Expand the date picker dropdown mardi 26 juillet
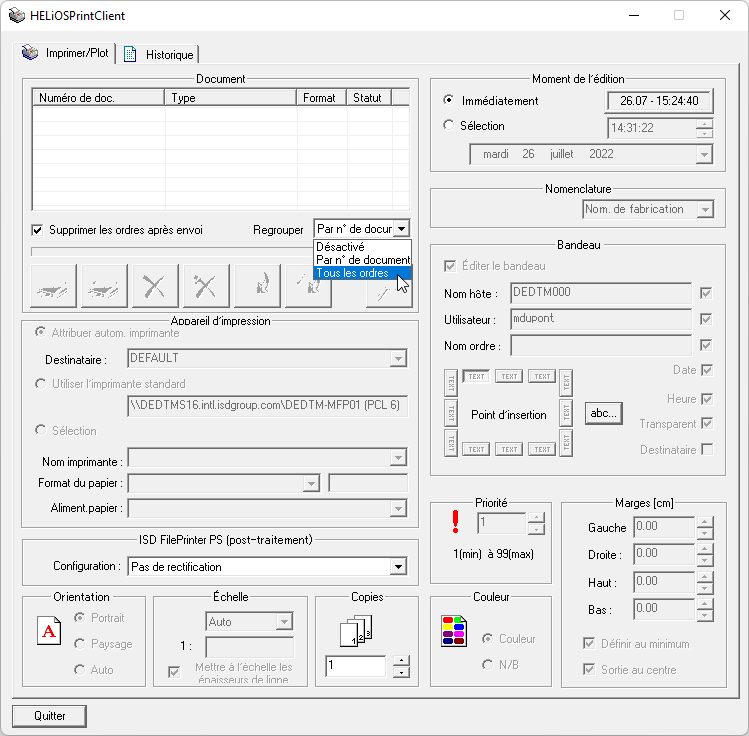749x736 pixels. (704, 154)
